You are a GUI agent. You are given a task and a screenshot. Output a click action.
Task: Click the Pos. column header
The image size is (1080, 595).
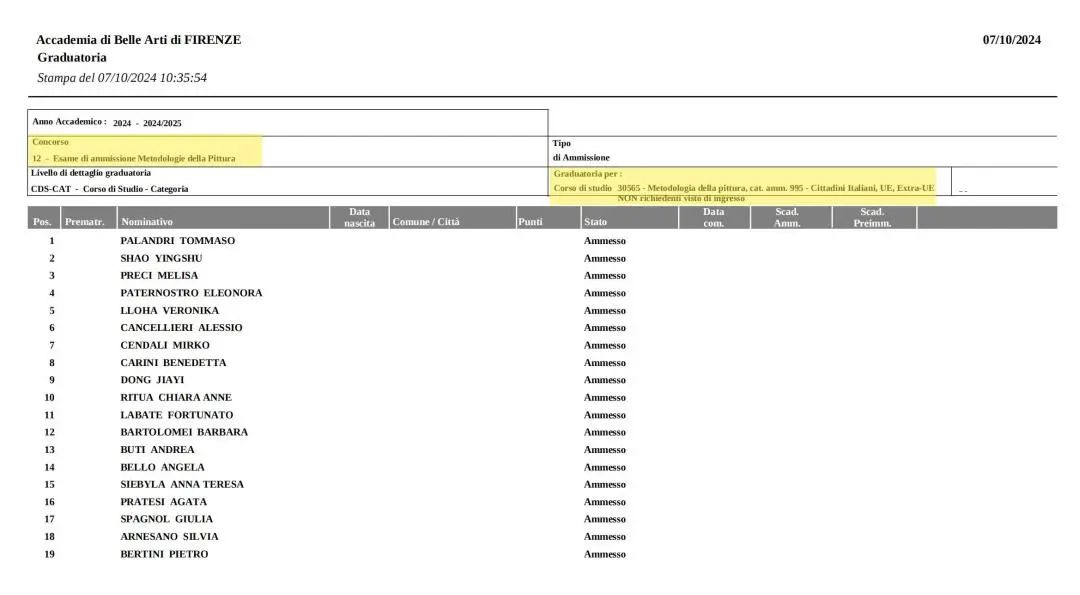(42, 222)
